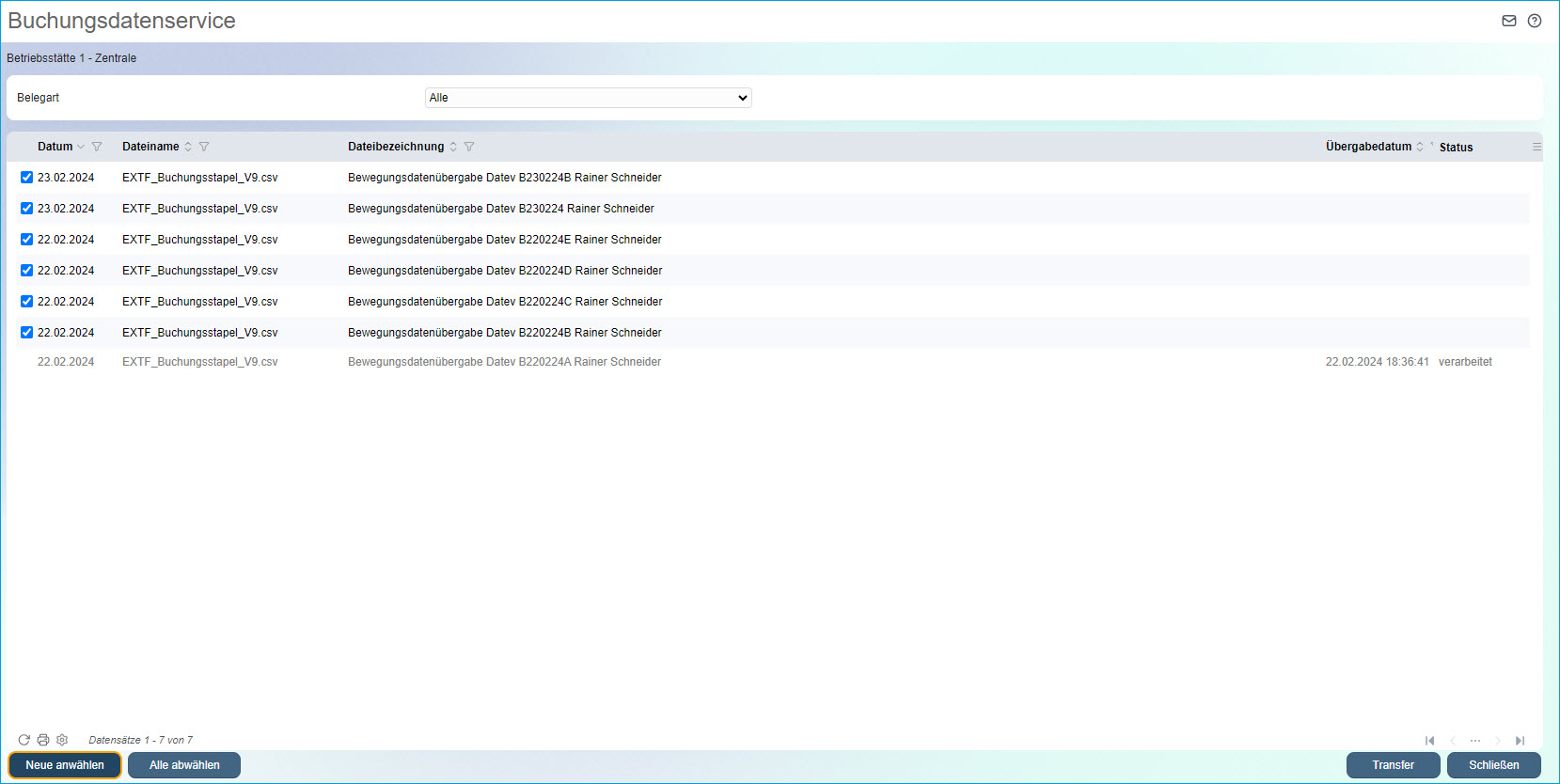The image size is (1560, 784).
Task: Uncheck the B220224D row checkbox
Action: pyautogui.click(x=26, y=270)
